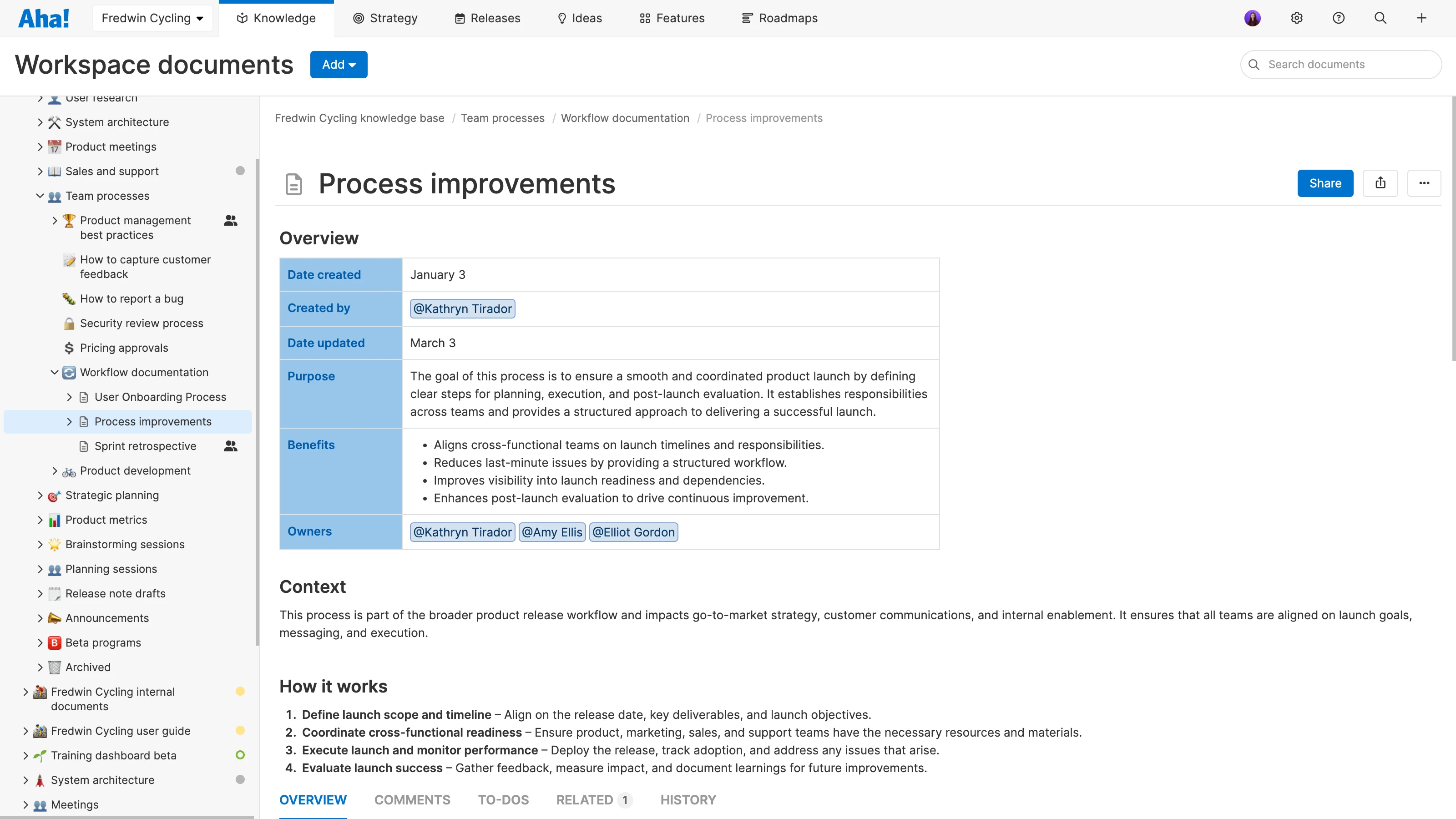Click the document icon beside Process improvements title
The width and height of the screenshot is (1456, 819).
(293, 184)
